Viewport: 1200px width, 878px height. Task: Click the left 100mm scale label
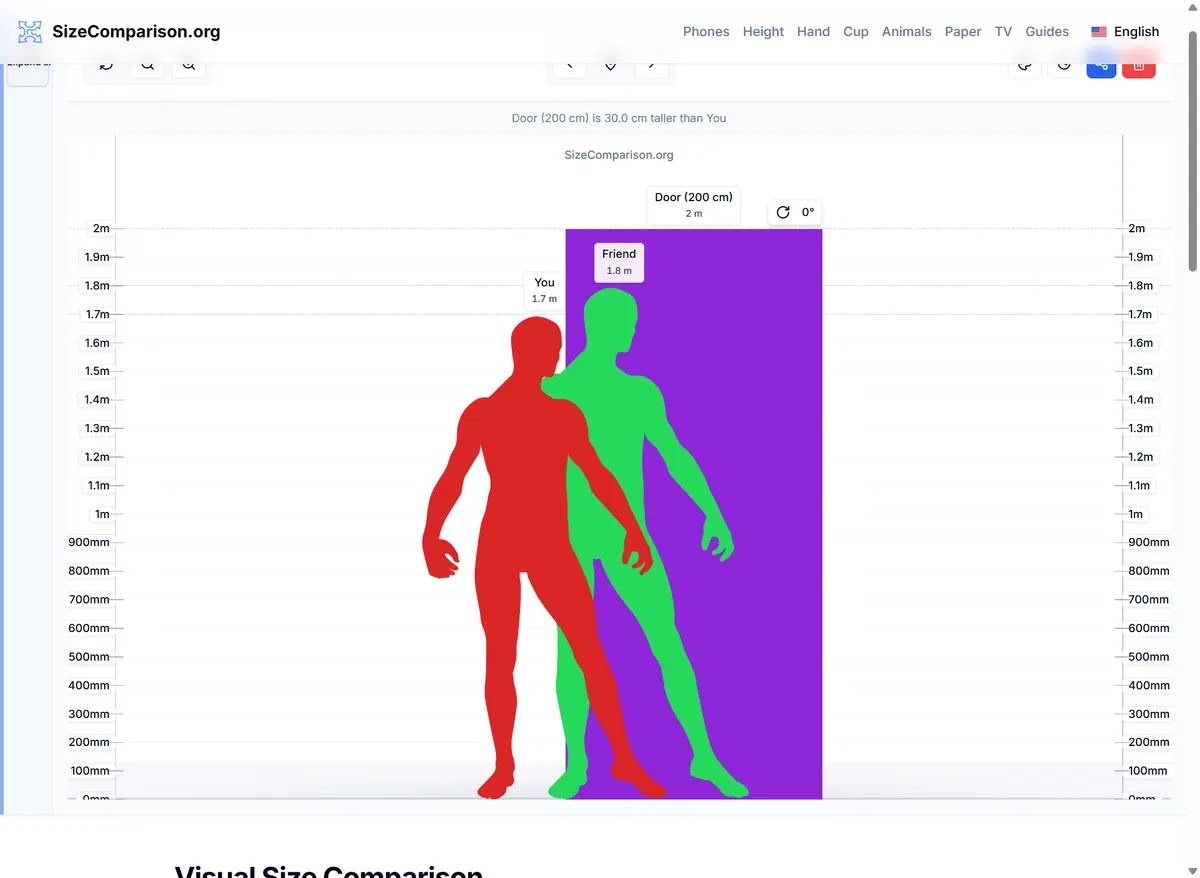click(89, 771)
